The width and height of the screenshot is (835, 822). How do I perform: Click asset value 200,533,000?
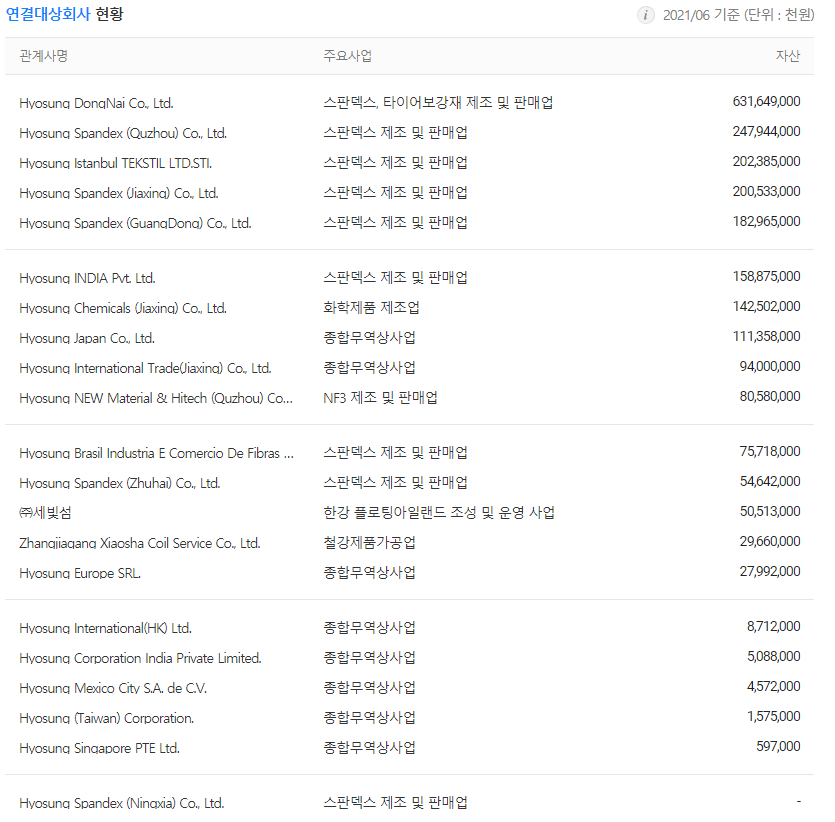coord(766,191)
